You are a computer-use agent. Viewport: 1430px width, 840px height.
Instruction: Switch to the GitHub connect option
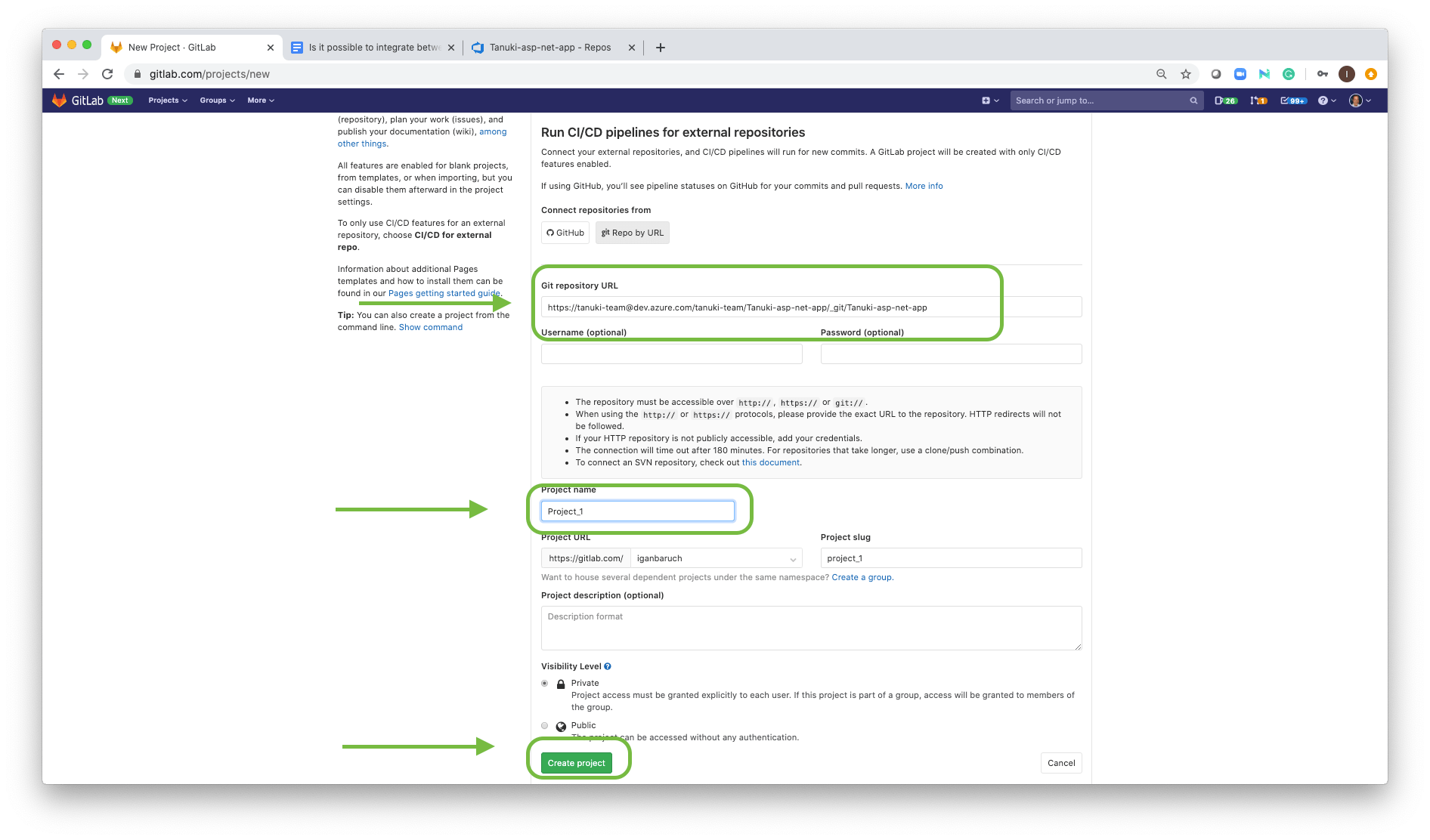point(565,233)
